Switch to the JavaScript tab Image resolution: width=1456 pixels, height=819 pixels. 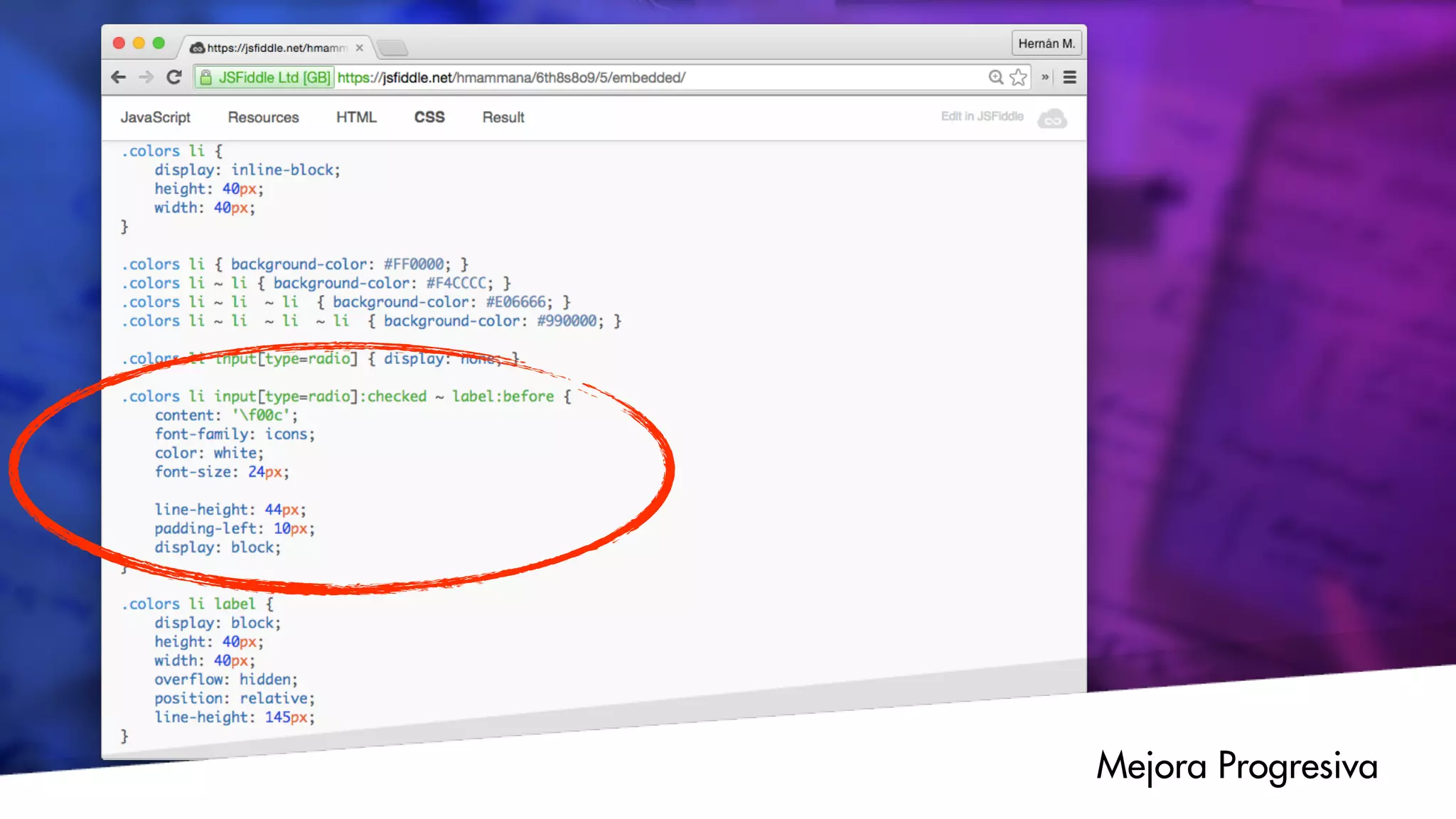coord(155,117)
